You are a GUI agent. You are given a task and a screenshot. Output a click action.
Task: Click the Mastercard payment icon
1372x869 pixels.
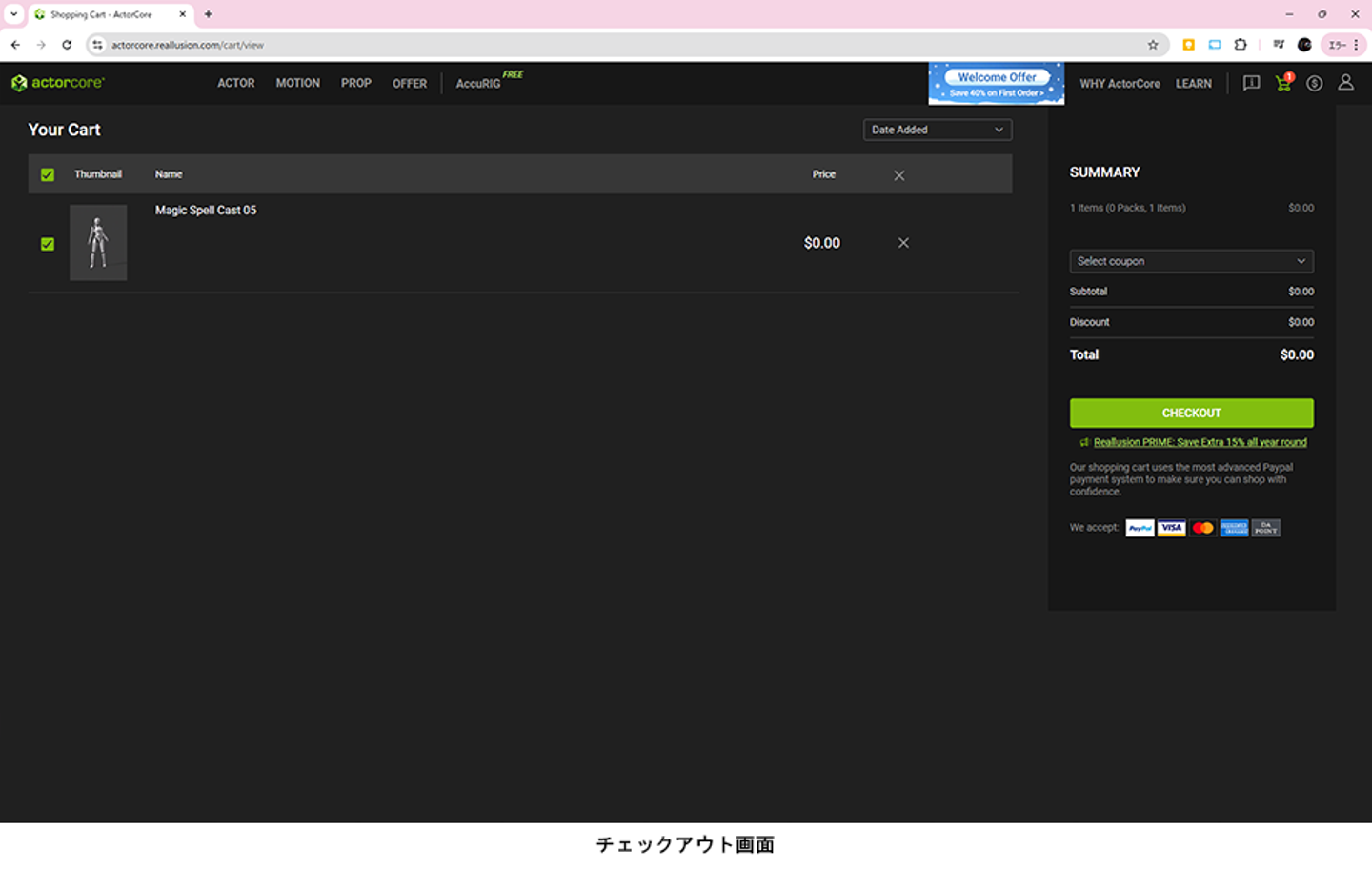(x=1202, y=528)
